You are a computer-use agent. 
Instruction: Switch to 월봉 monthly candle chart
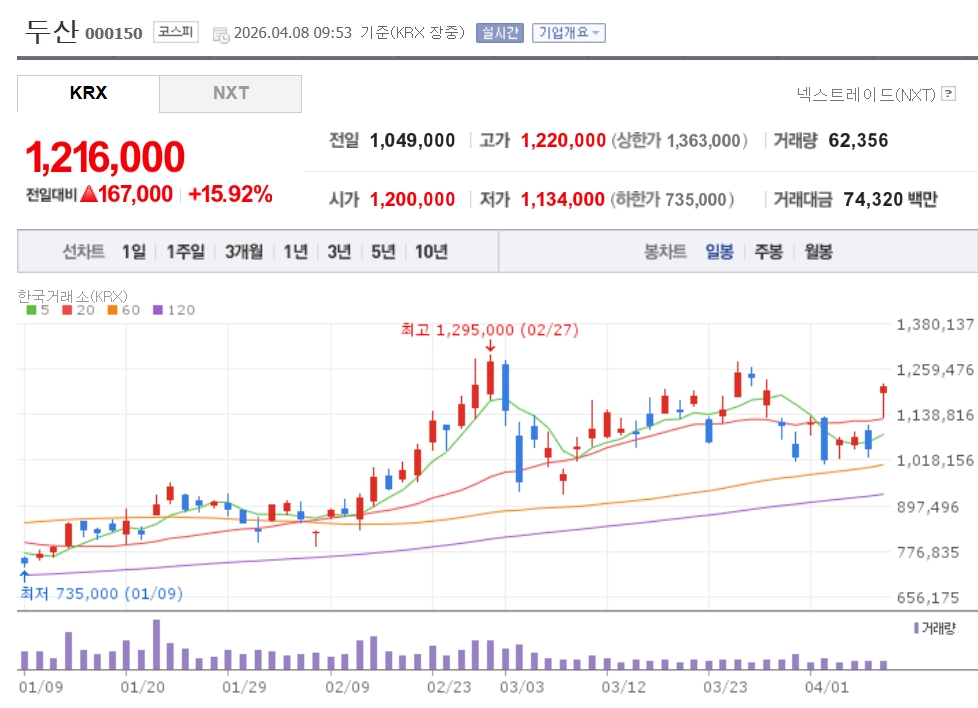818,251
